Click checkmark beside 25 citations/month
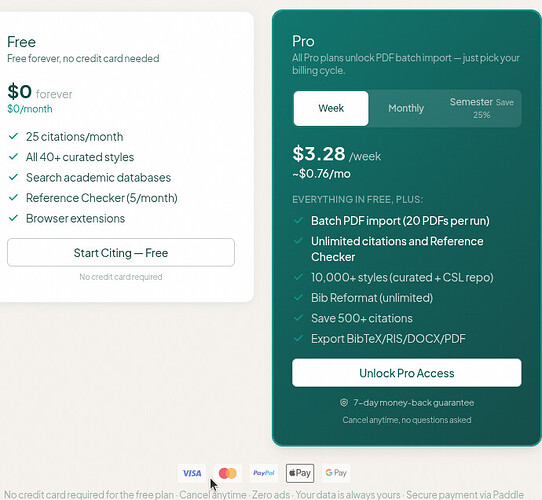The width and height of the screenshot is (542, 500). (13, 136)
